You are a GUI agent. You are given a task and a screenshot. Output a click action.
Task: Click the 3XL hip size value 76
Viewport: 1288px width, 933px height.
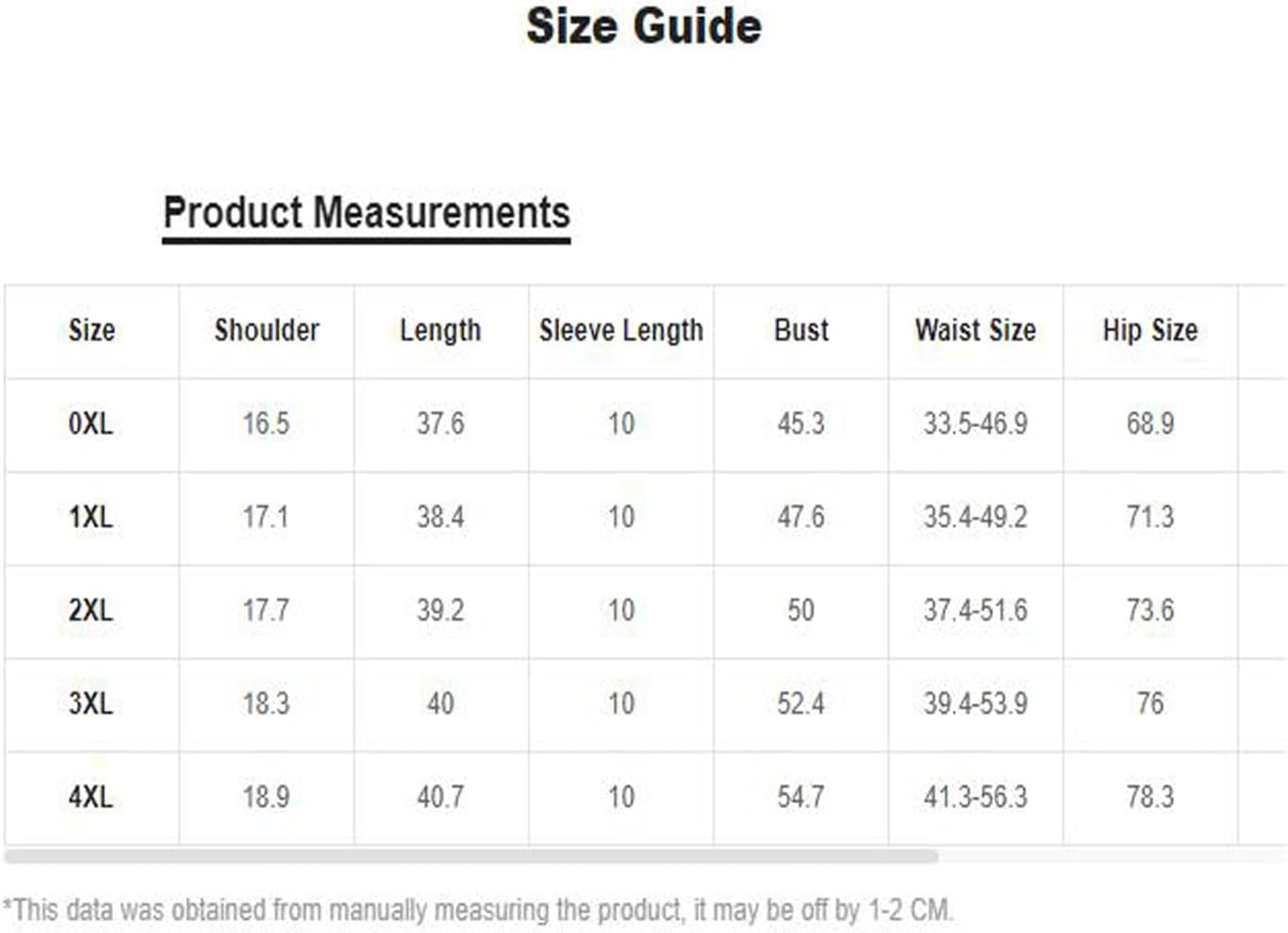pos(1150,704)
